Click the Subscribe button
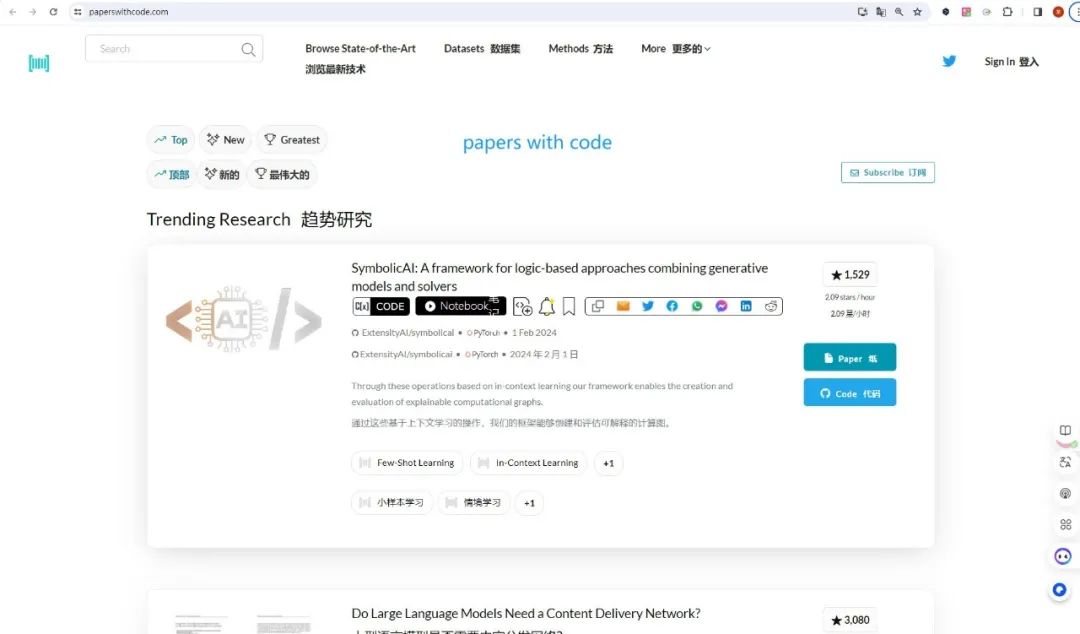 (x=888, y=172)
